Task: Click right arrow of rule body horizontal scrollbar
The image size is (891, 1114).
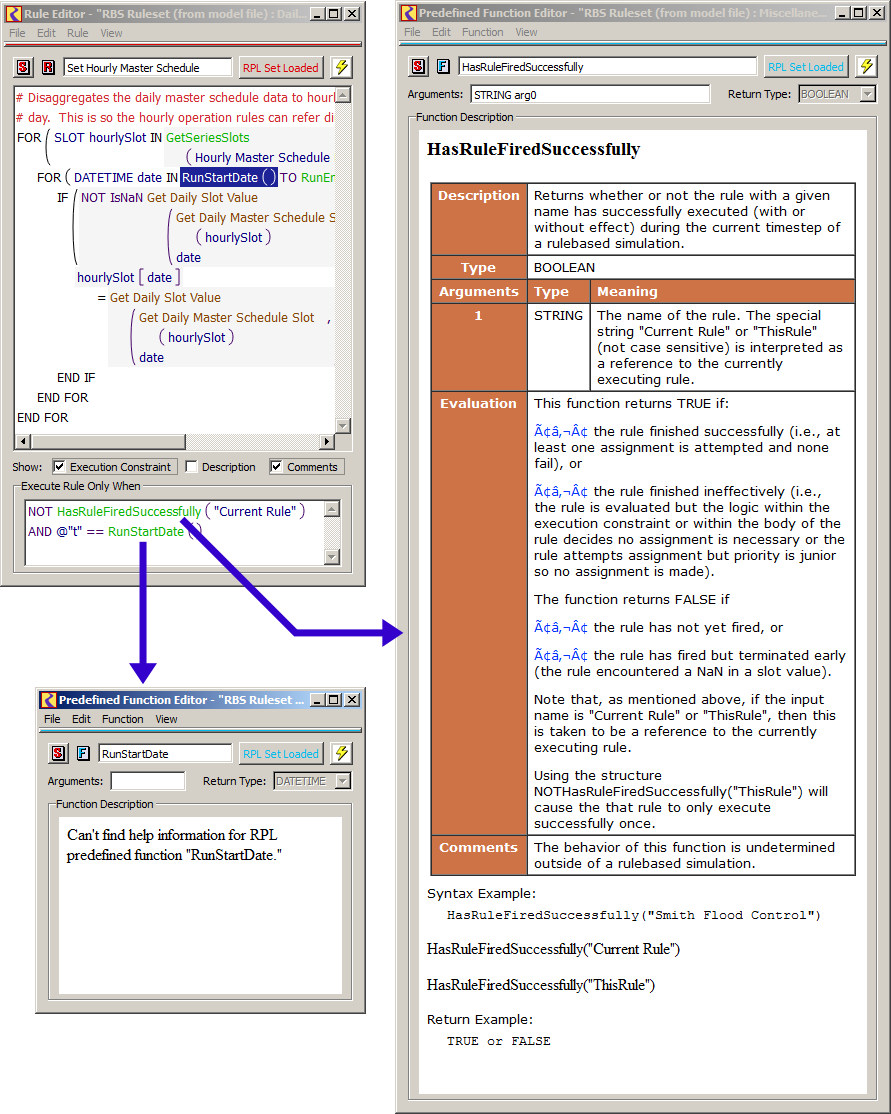Action: [x=327, y=441]
